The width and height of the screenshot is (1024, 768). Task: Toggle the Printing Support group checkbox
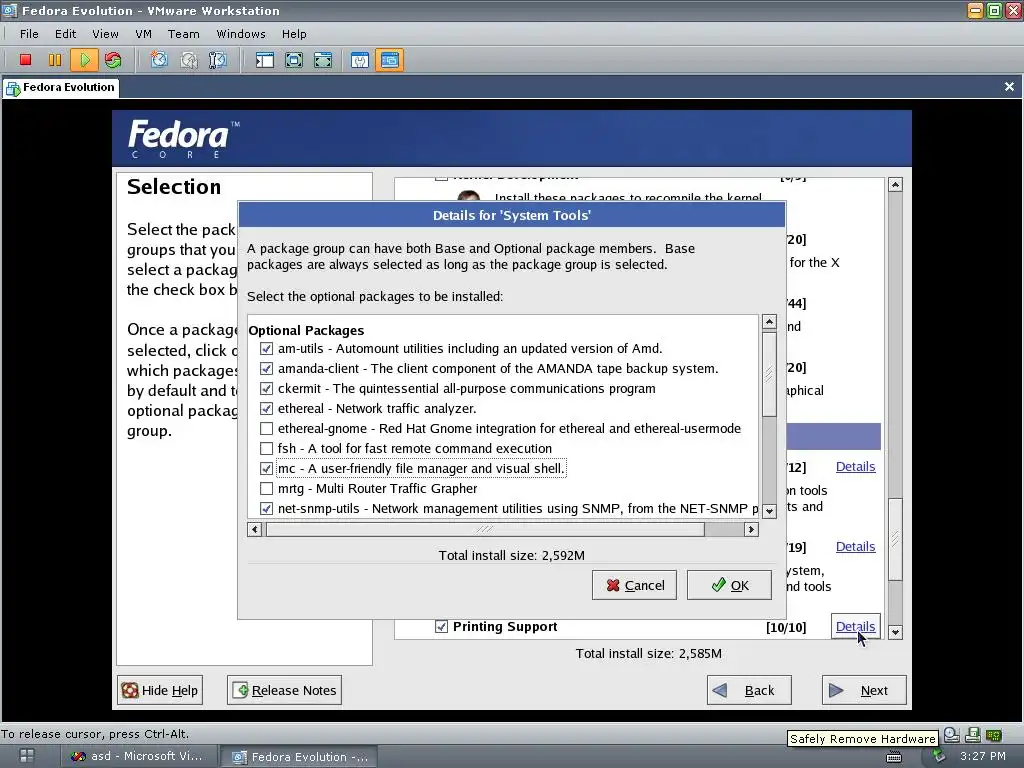(441, 626)
